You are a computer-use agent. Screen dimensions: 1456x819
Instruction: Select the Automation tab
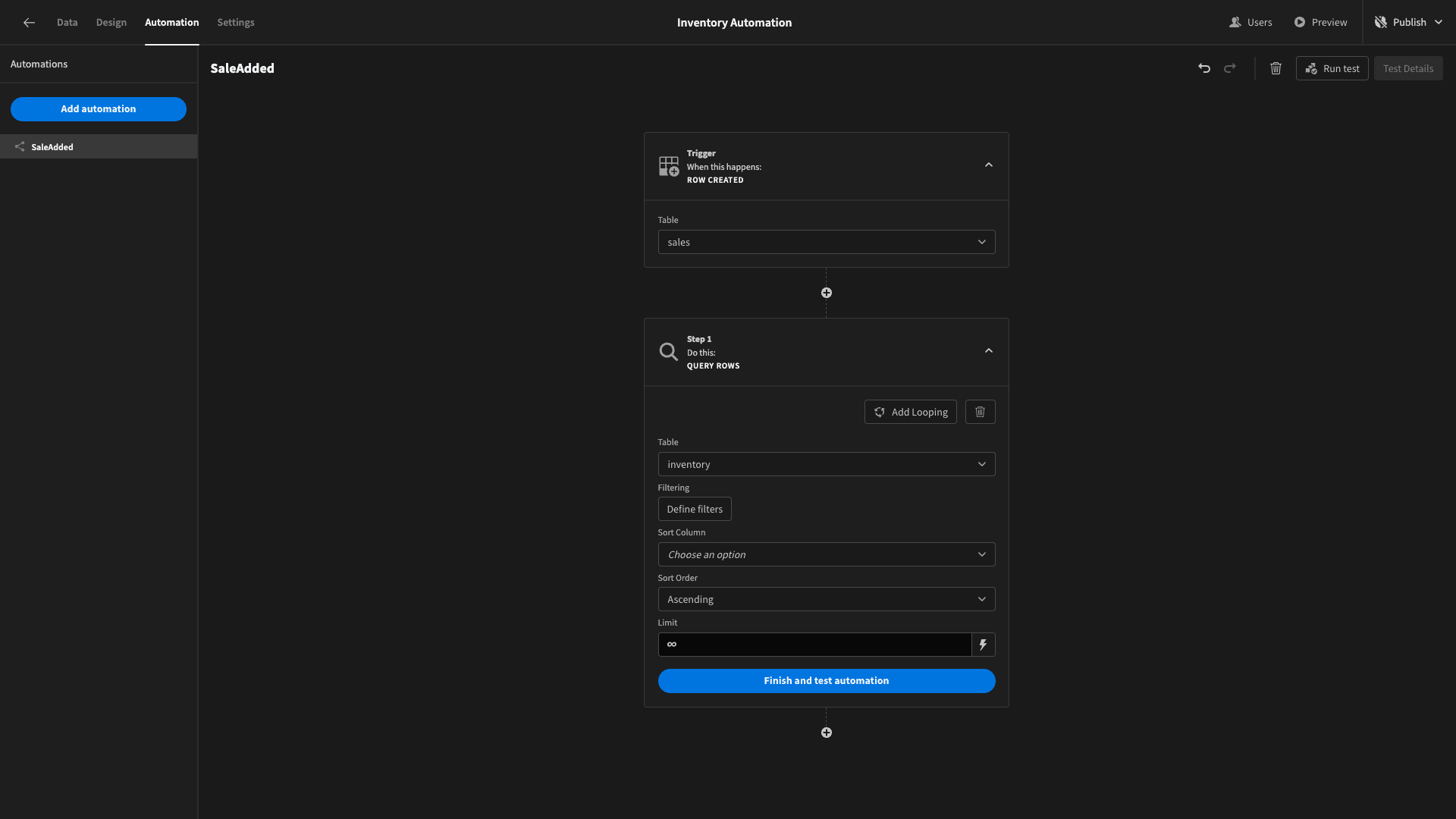tap(172, 23)
